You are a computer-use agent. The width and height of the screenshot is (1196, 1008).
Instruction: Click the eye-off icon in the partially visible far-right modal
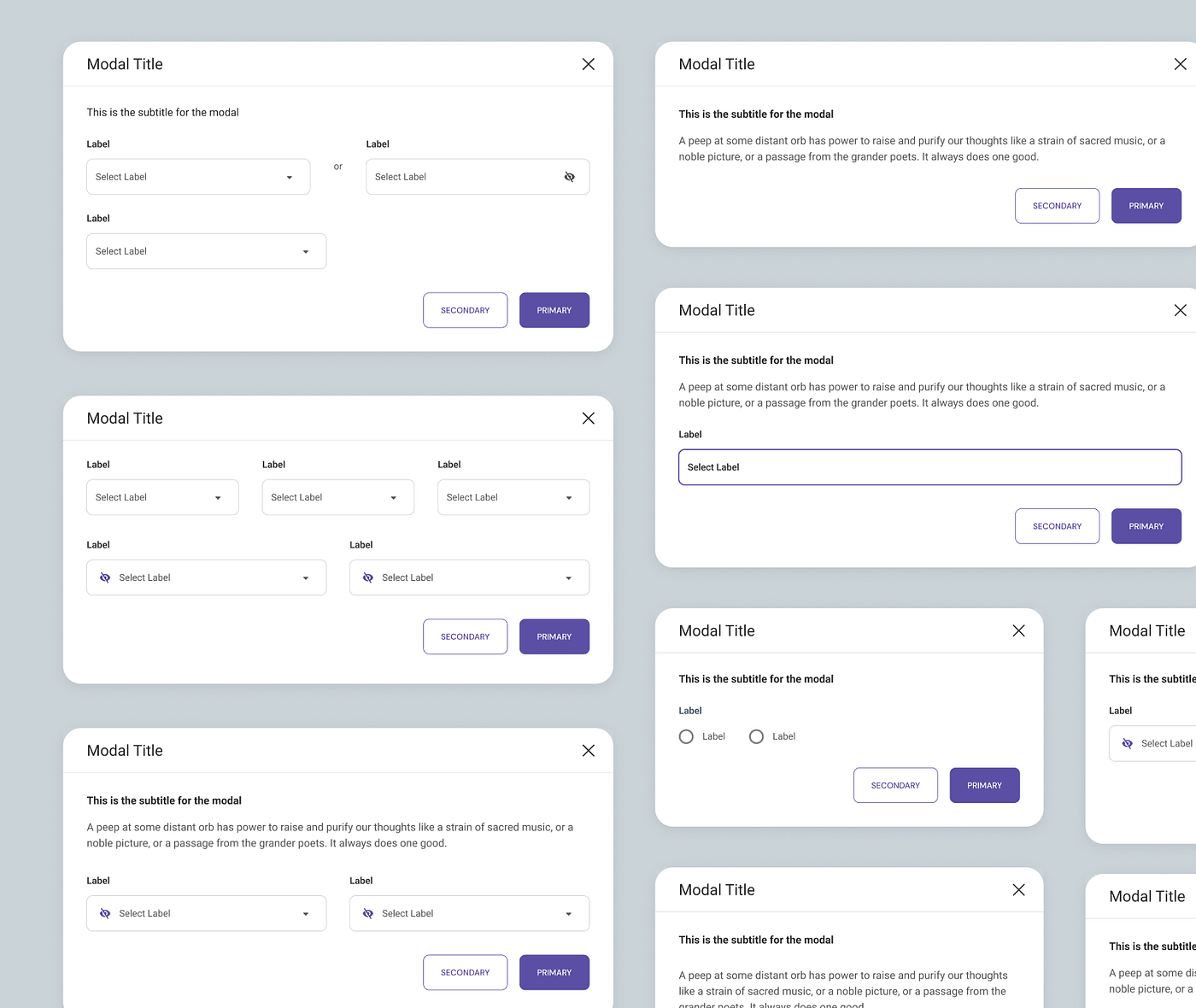[x=1128, y=743]
